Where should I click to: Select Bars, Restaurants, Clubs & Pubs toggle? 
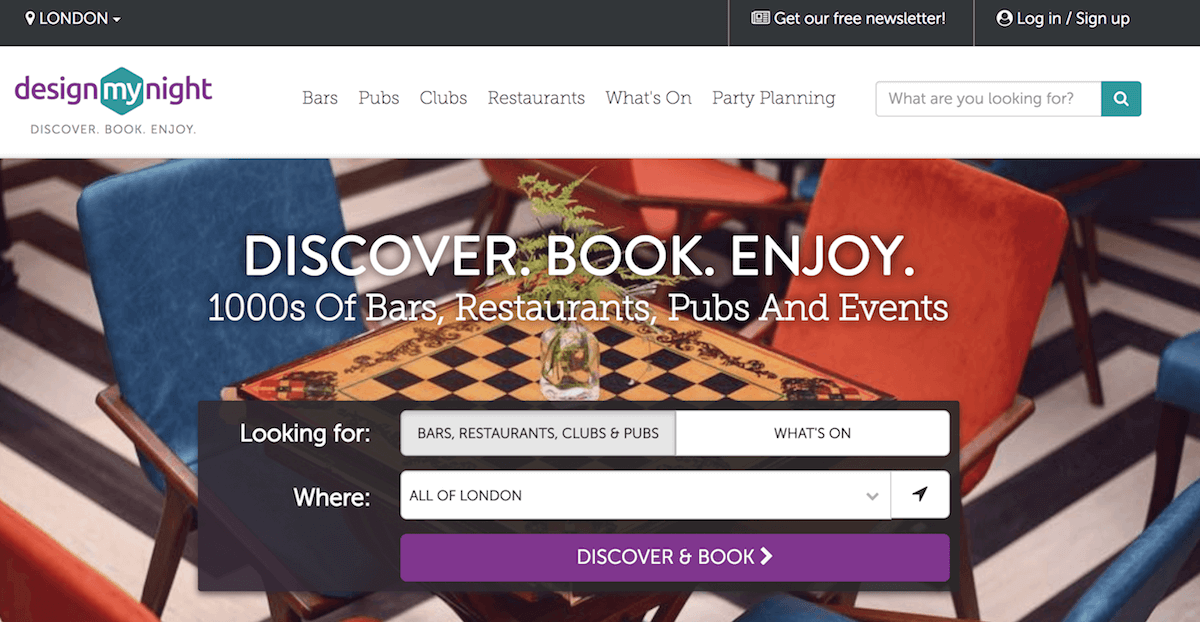point(538,433)
